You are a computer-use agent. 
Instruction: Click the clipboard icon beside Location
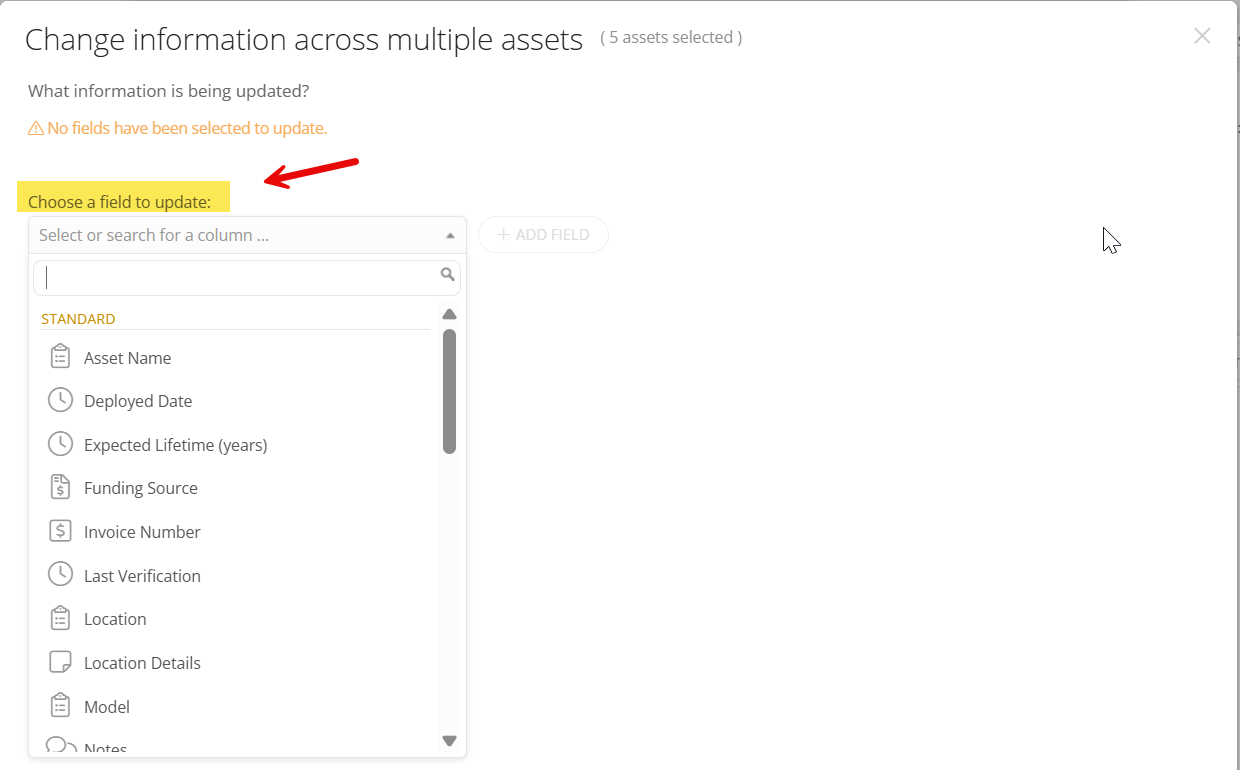pyautogui.click(x=60, y=618)
